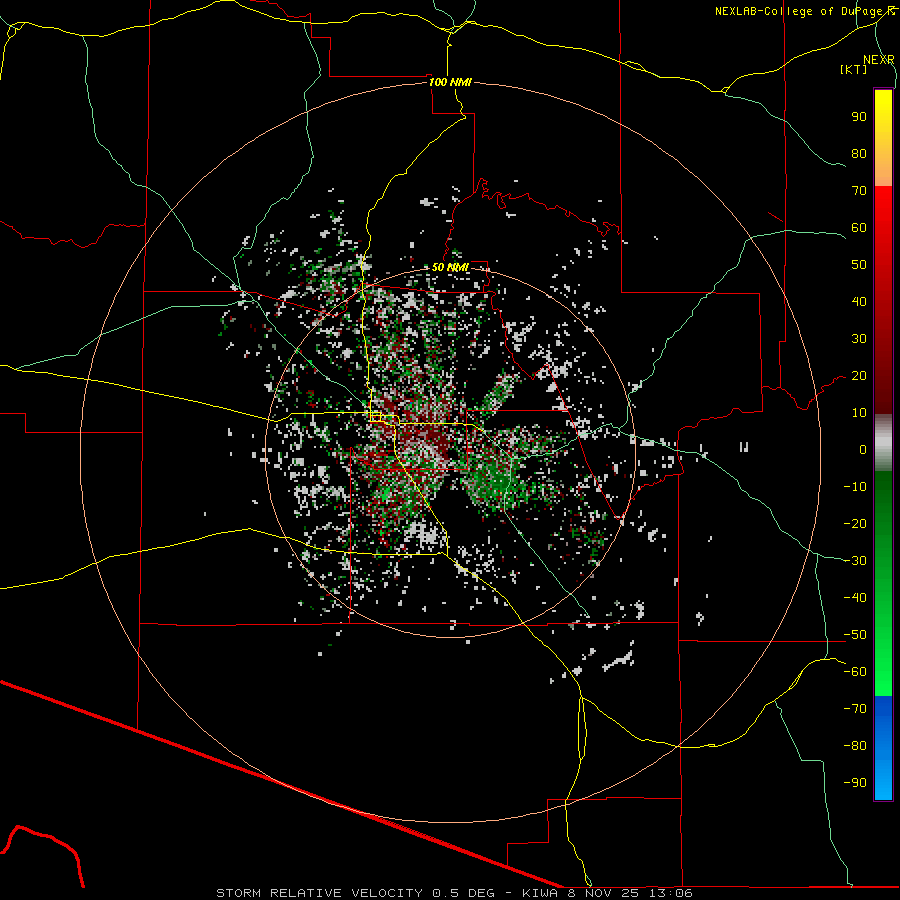
Task: Click the 50 value on the velocity scale
Action: coord(859,265)
